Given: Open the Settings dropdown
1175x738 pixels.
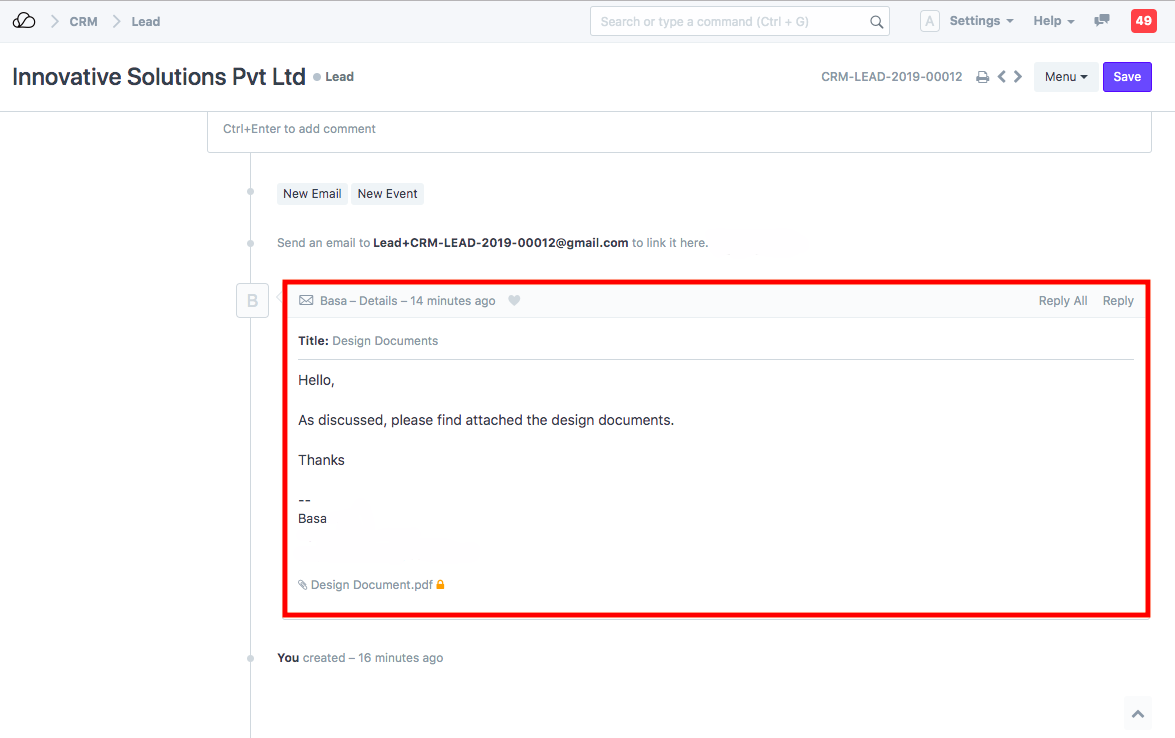Looking at the screenshot, I should click(x=981, y=21).
